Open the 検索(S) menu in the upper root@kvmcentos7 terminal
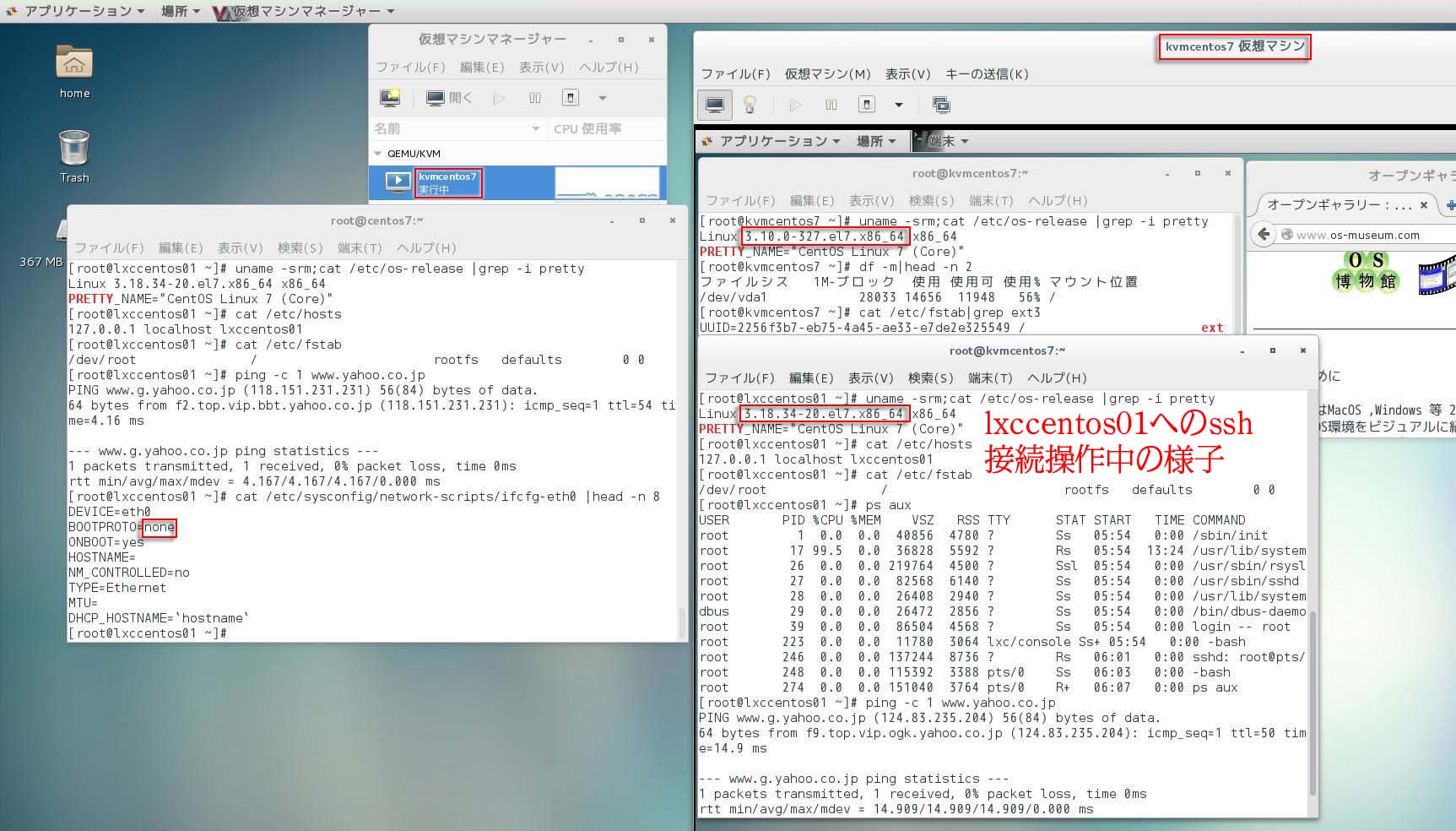Image resolution: width=1456 pixels, height=831 pixels. [x=932, y=200]
